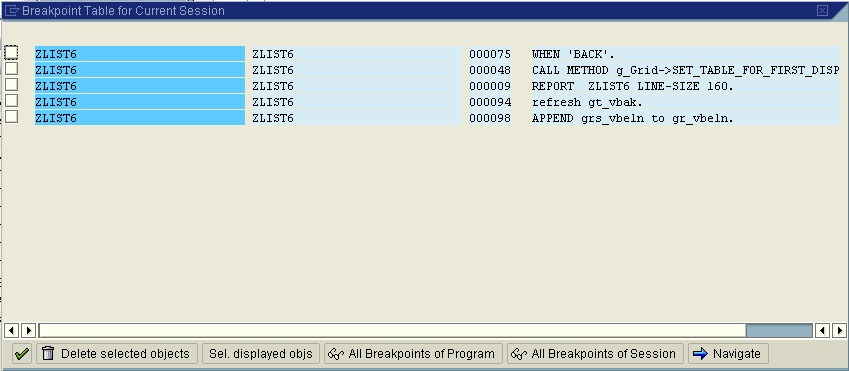849x371 pixels.
Task: Close the Breakpoint Table dialog
Action: pos(822,10)
